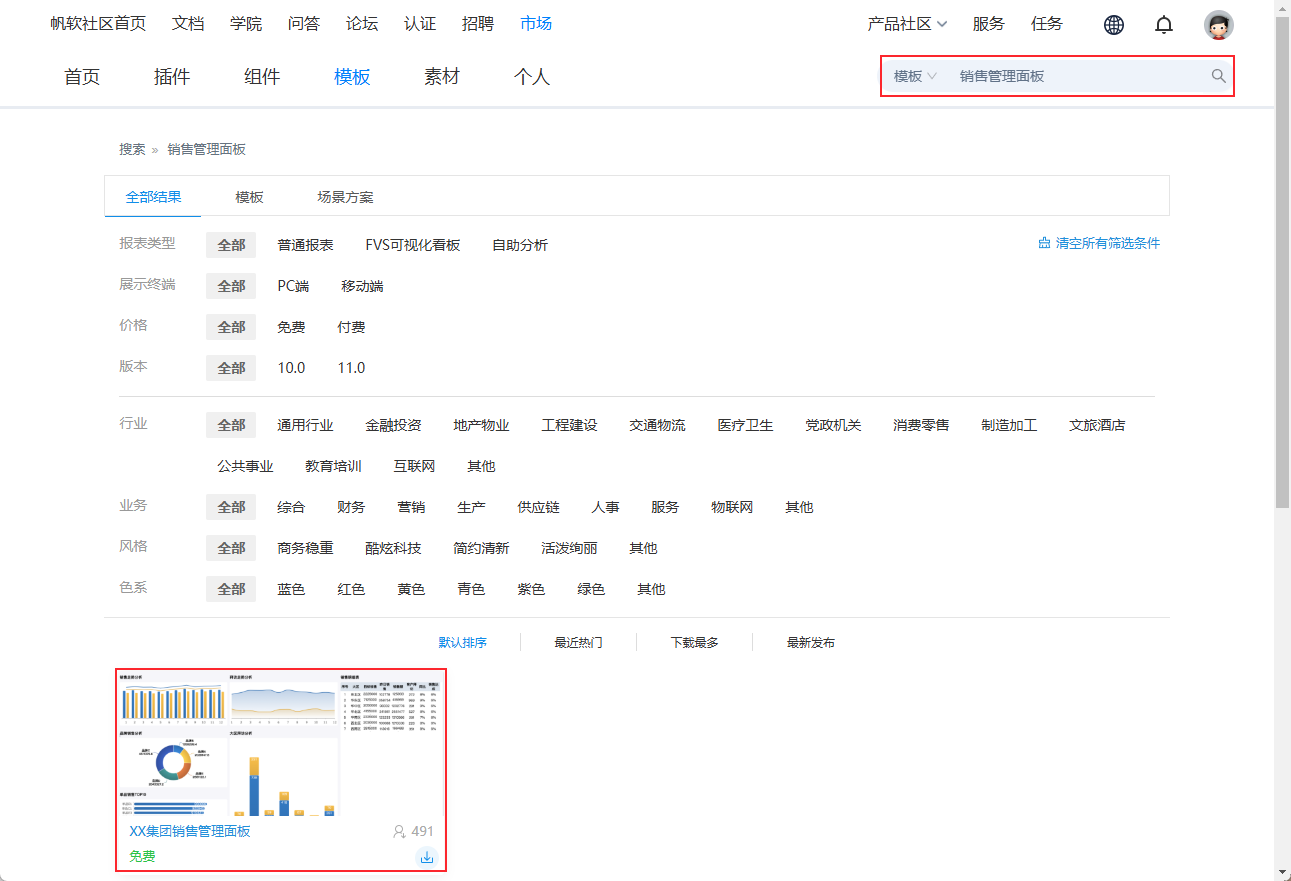Click 清空所有筛选条件 link
The width and height of the screenshot is (1291, 881).
[x=1107, y=243]
